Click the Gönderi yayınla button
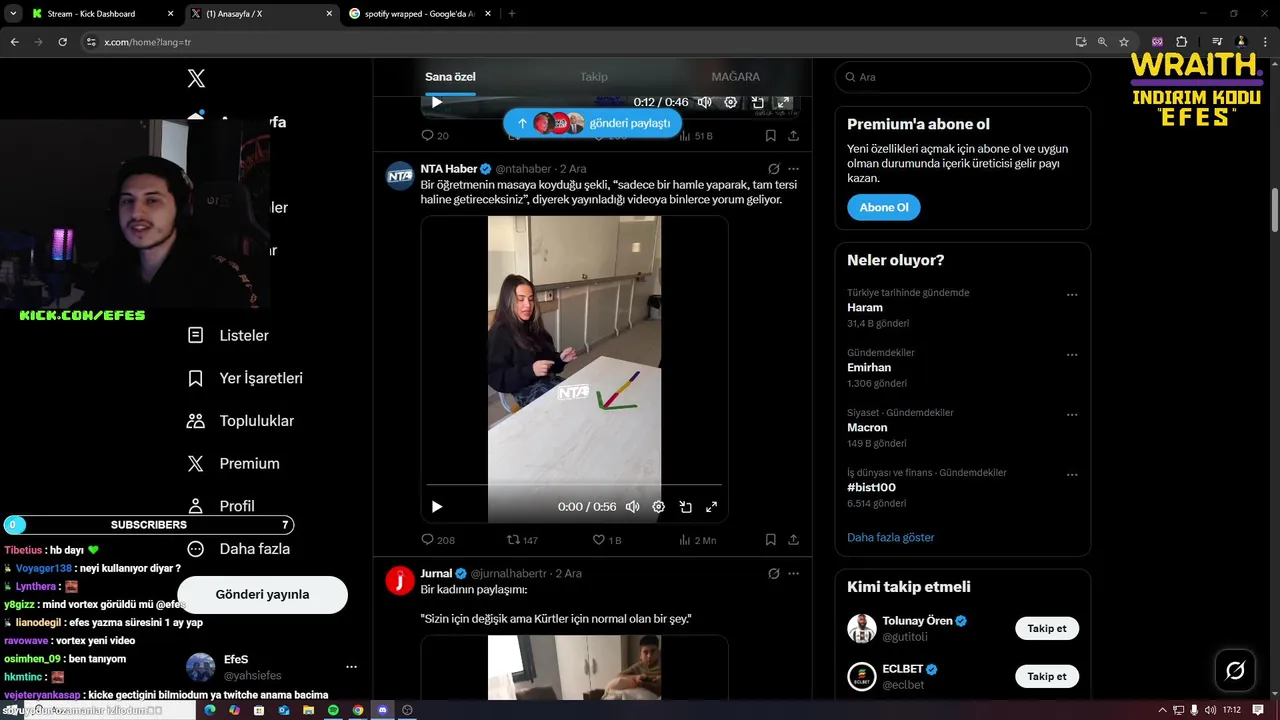Screen dimensions: 1280x720 point(262,594)
